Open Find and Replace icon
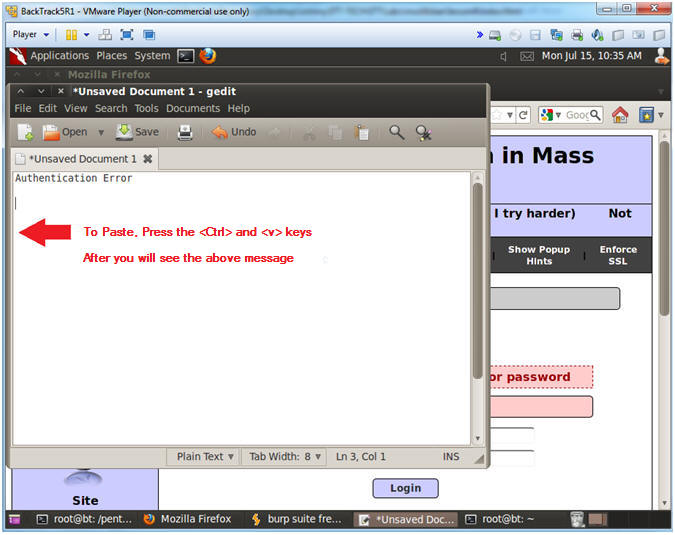This screenshot has height=535, width=675. point(424,133)
